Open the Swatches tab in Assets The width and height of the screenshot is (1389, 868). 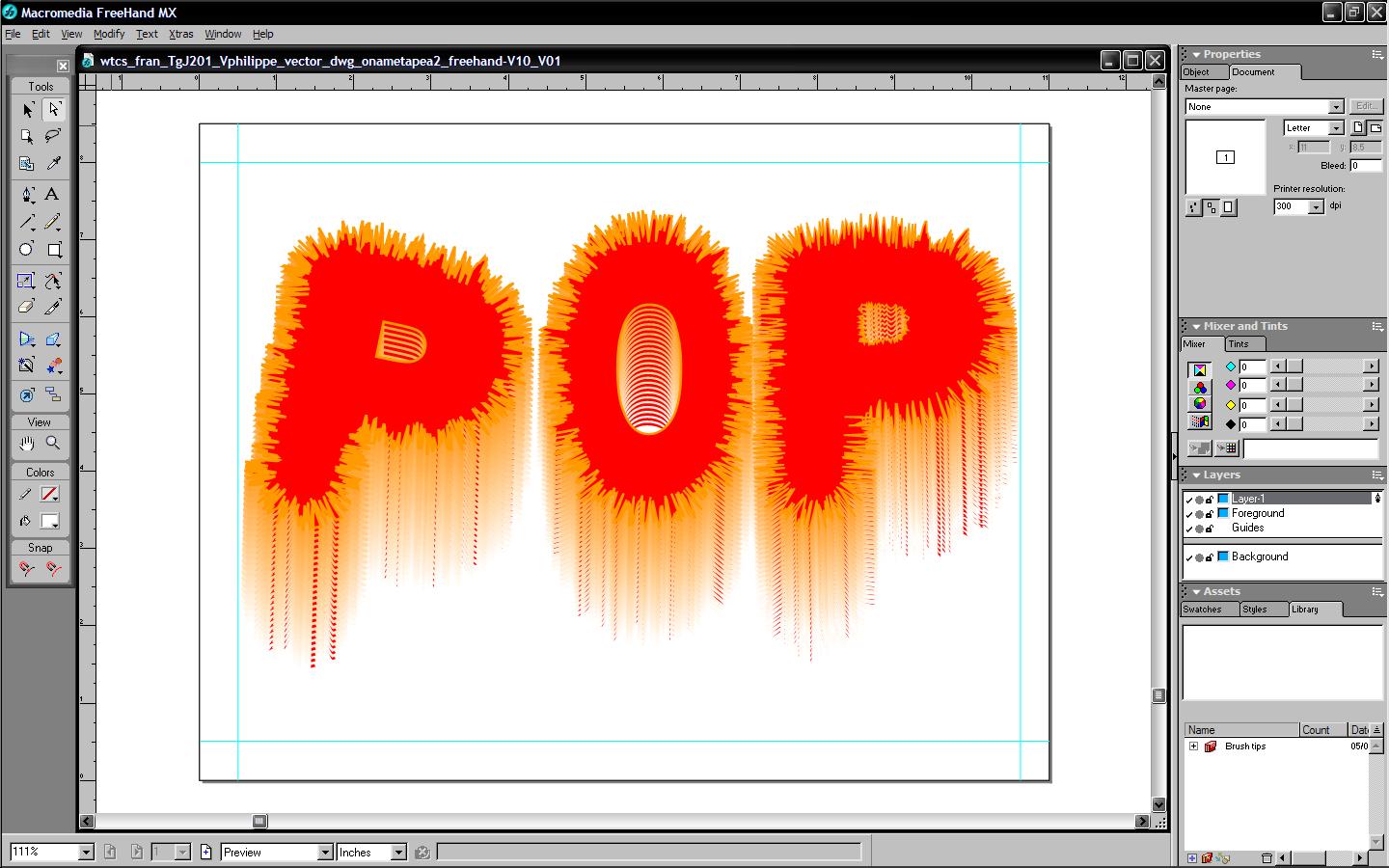tap(1203, 610)
